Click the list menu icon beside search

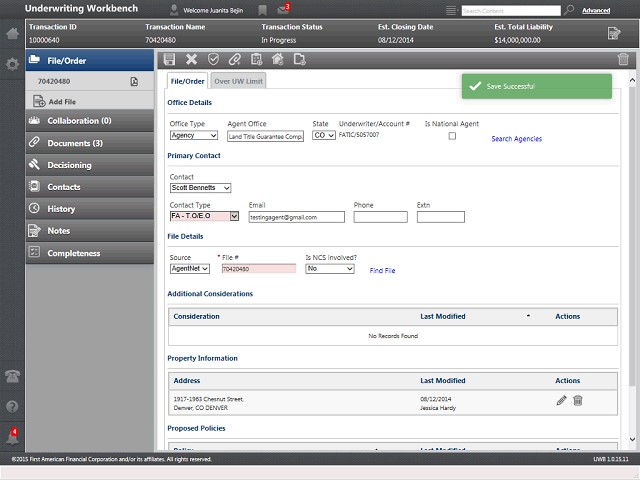[451, 10]
